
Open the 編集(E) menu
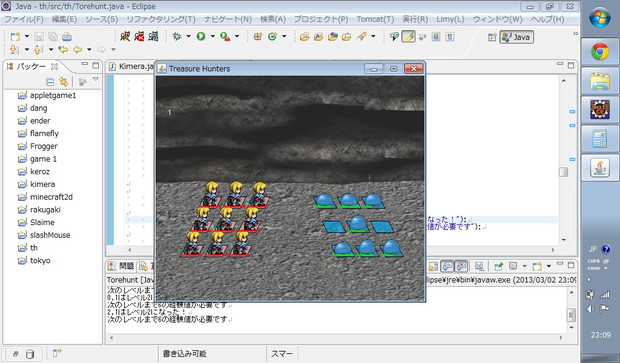[64, 19]
